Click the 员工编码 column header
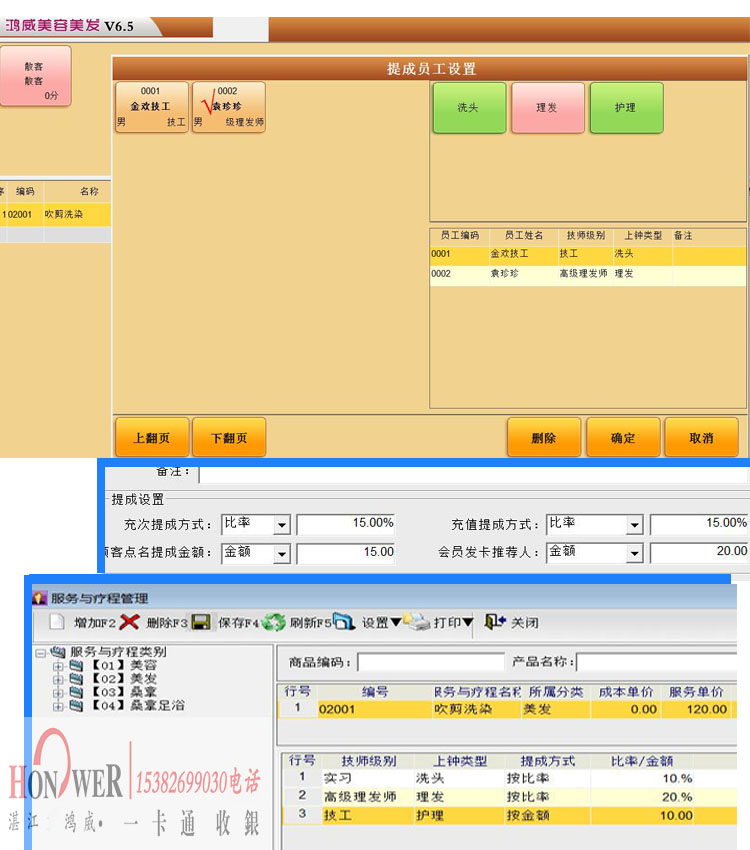 [460, 235]
